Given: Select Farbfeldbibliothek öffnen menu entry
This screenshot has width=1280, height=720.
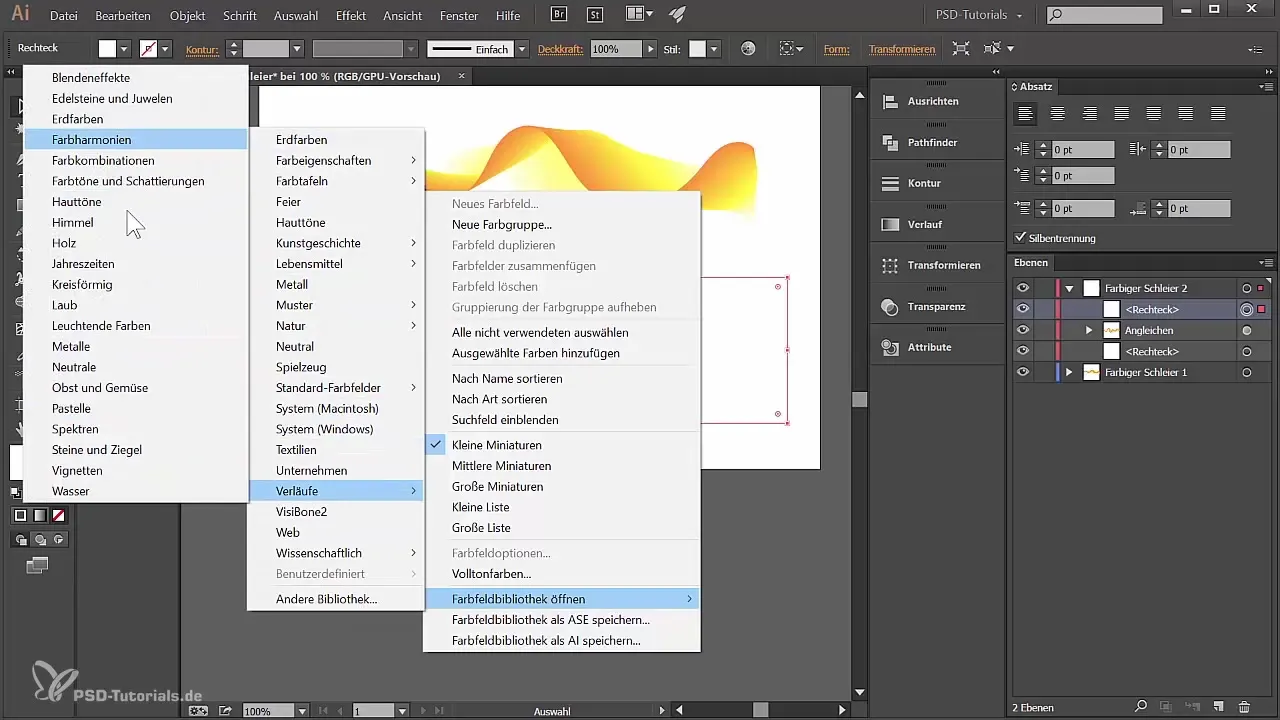Looking at the screenshot, I should pyautogui.click(x=561, y=599).
